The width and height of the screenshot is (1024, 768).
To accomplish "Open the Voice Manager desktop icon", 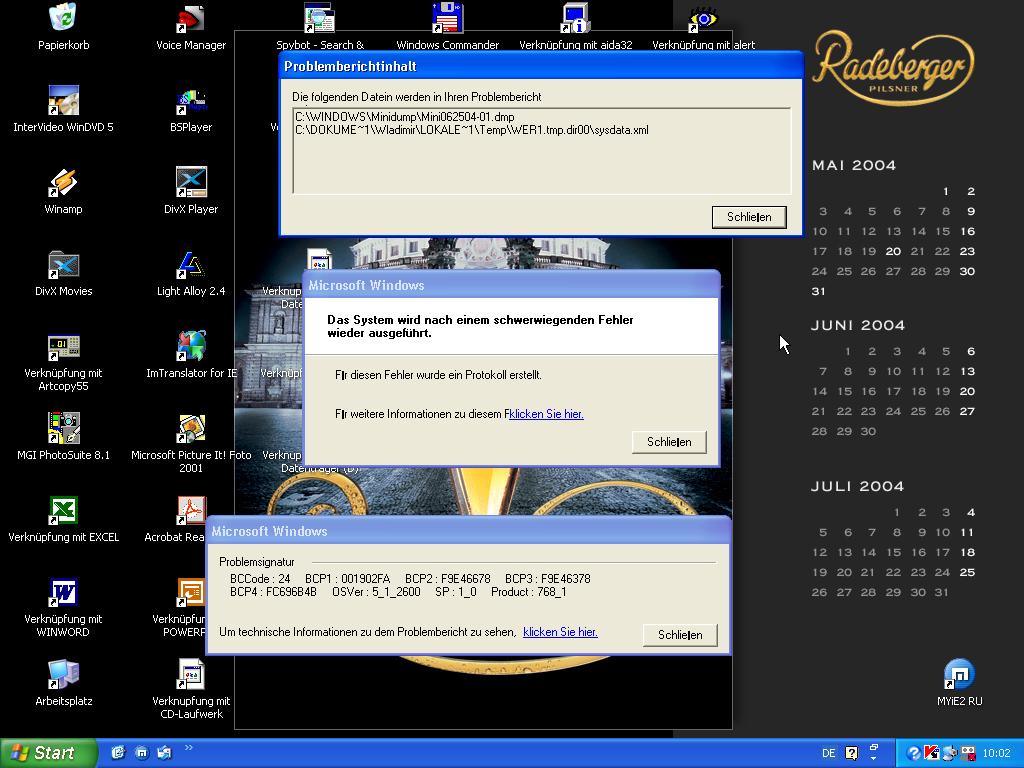I will point(191,18).
